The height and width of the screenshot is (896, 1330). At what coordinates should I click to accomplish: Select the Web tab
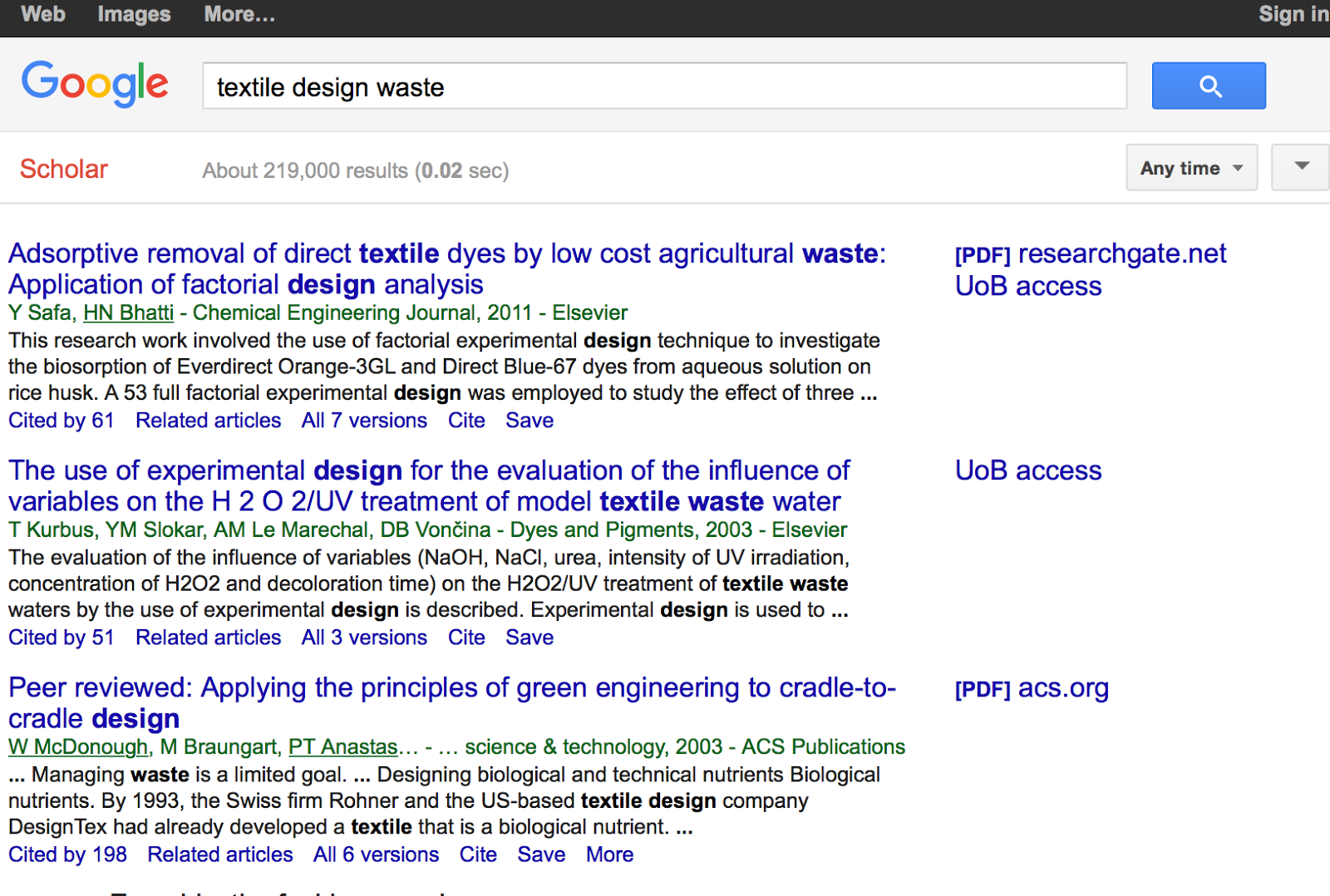click(x=42, y=14)
